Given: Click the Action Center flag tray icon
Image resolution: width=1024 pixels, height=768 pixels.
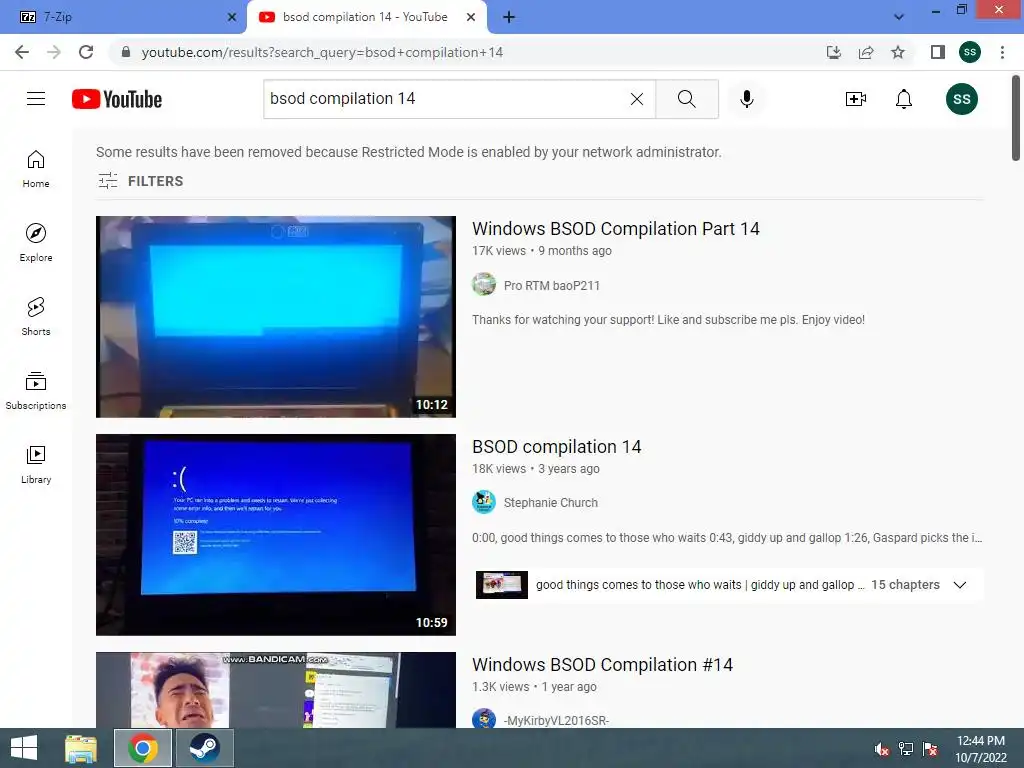Looking at the screenshot, I should click(x=930, y=748).
